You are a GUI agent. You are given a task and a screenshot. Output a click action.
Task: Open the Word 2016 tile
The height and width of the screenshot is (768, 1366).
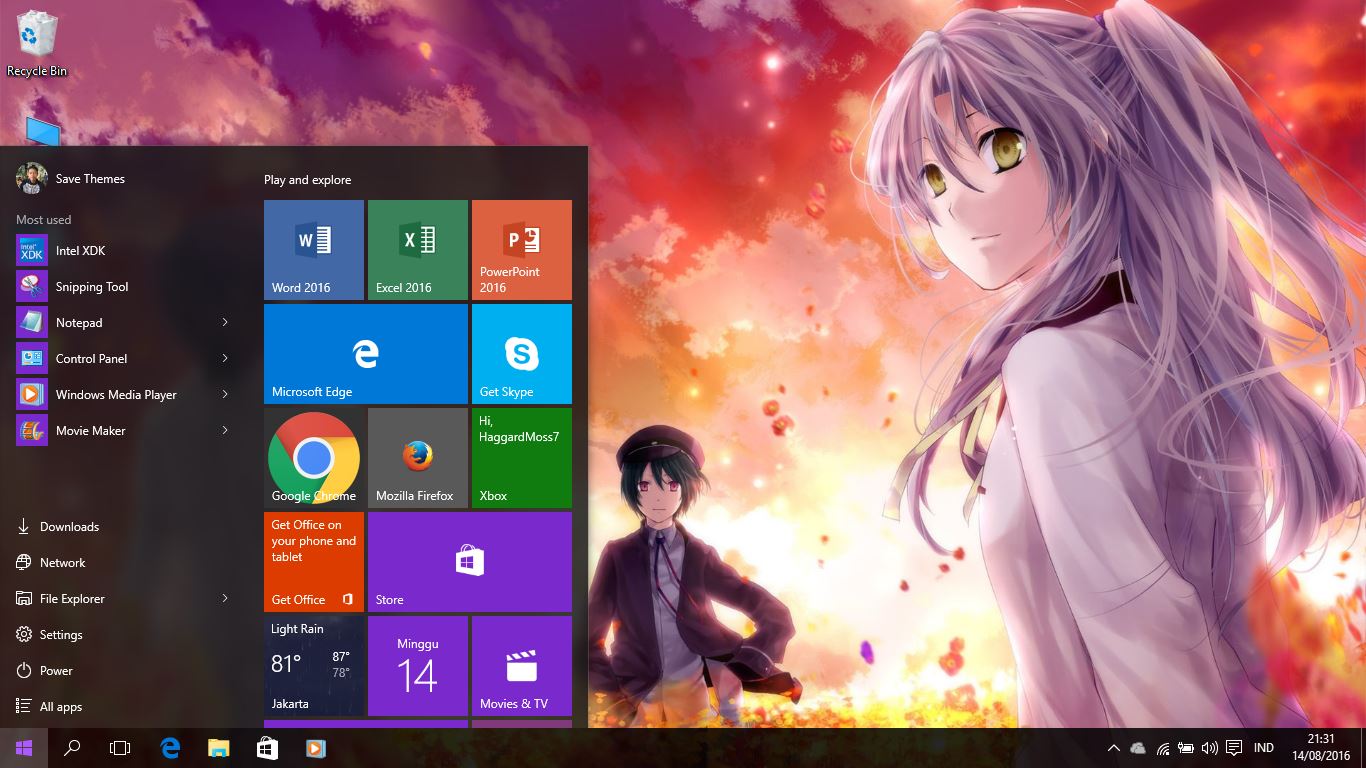[x=314, y=250]
